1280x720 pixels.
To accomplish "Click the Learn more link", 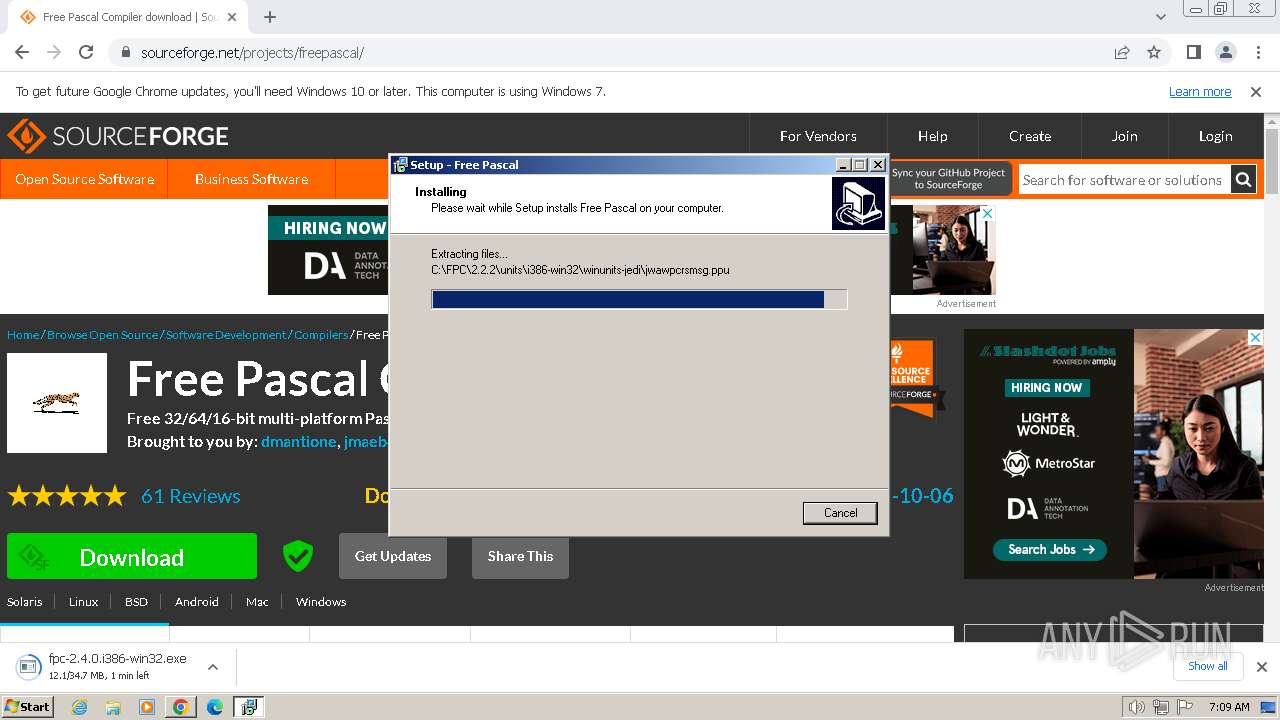I will 1200,91.
